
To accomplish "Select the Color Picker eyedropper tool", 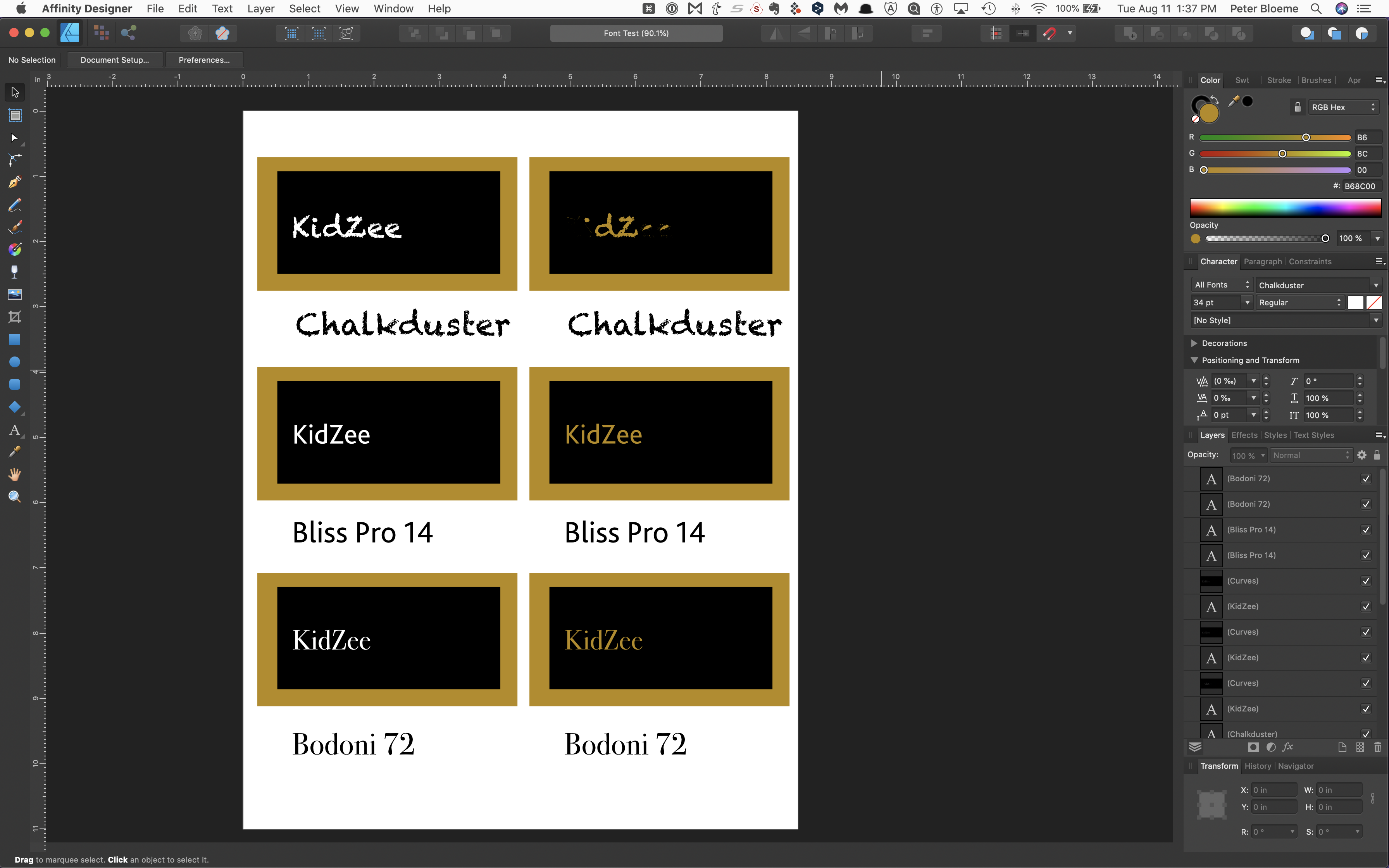I will (15, 452).
